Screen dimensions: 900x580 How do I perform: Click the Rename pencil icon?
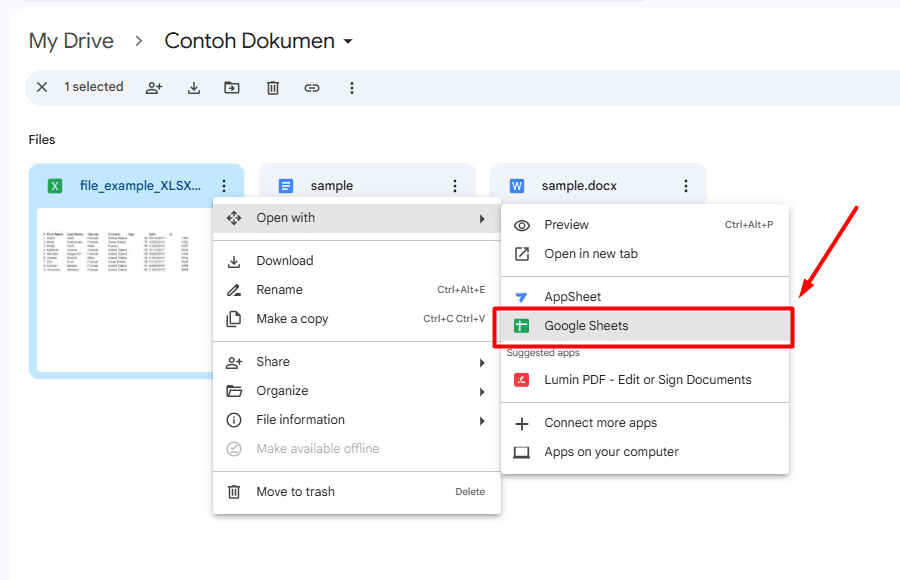click(234, 290)
